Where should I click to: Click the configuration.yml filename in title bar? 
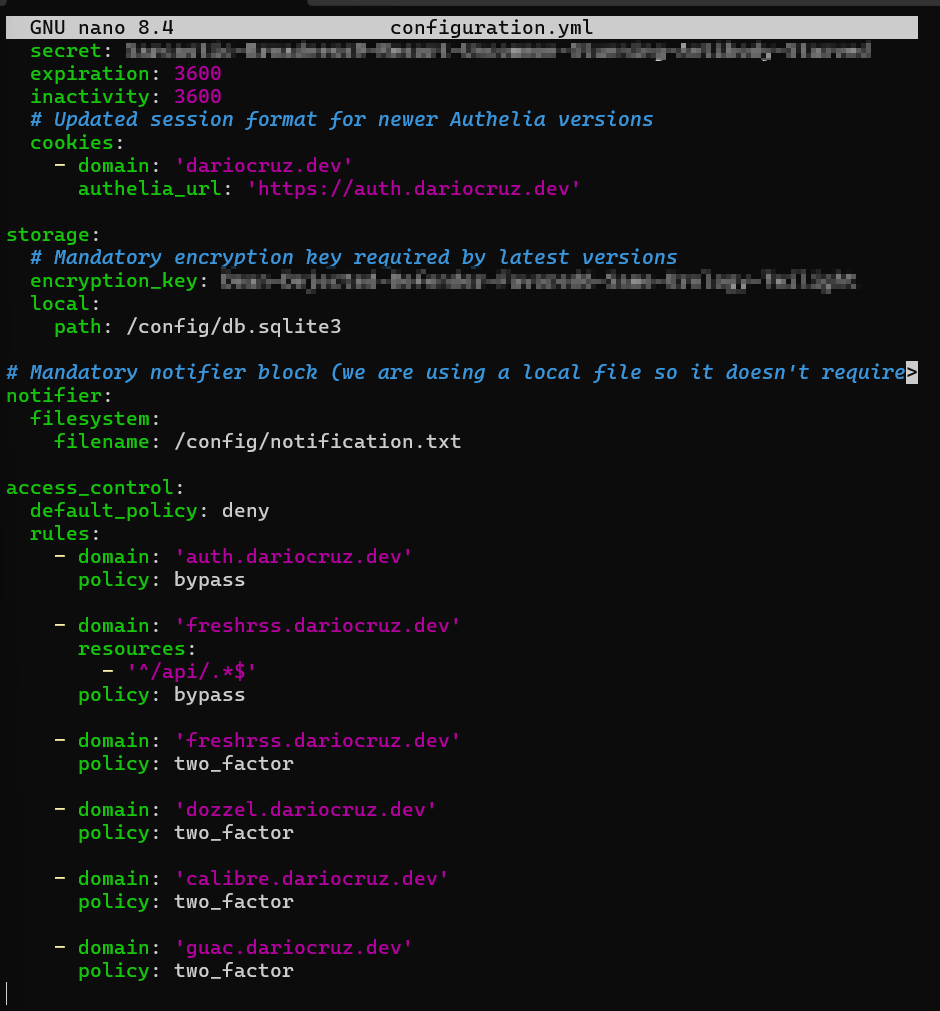click(491, 28)
